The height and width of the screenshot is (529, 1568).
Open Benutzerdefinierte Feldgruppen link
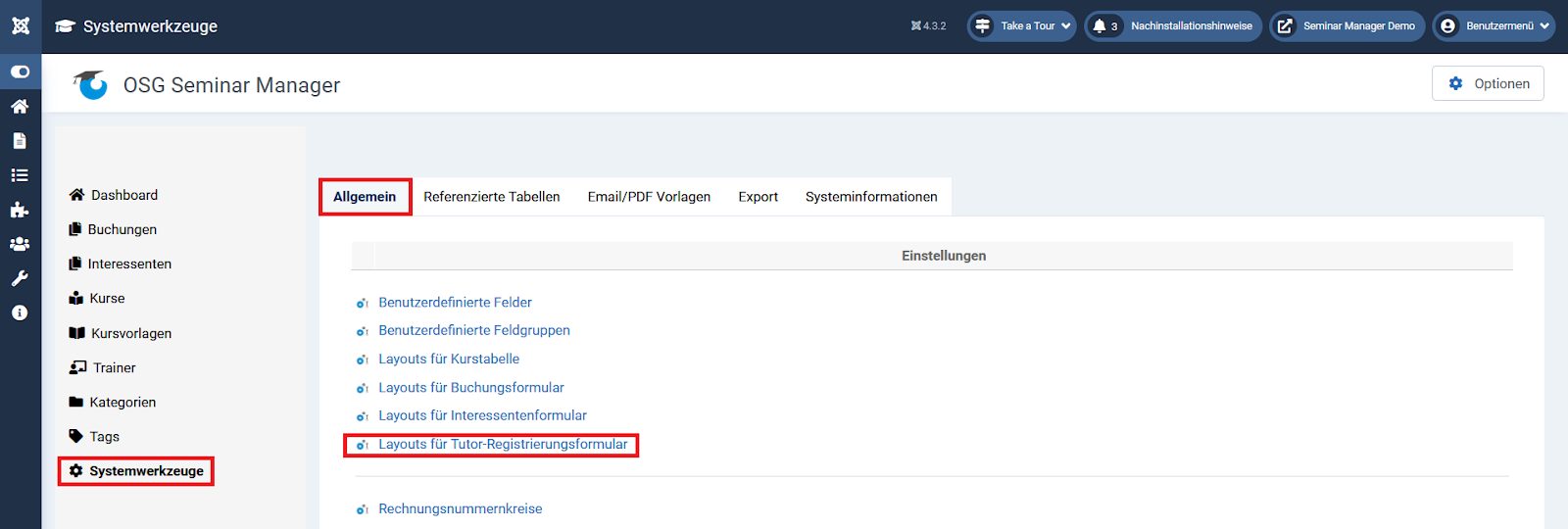click(474, 330)
